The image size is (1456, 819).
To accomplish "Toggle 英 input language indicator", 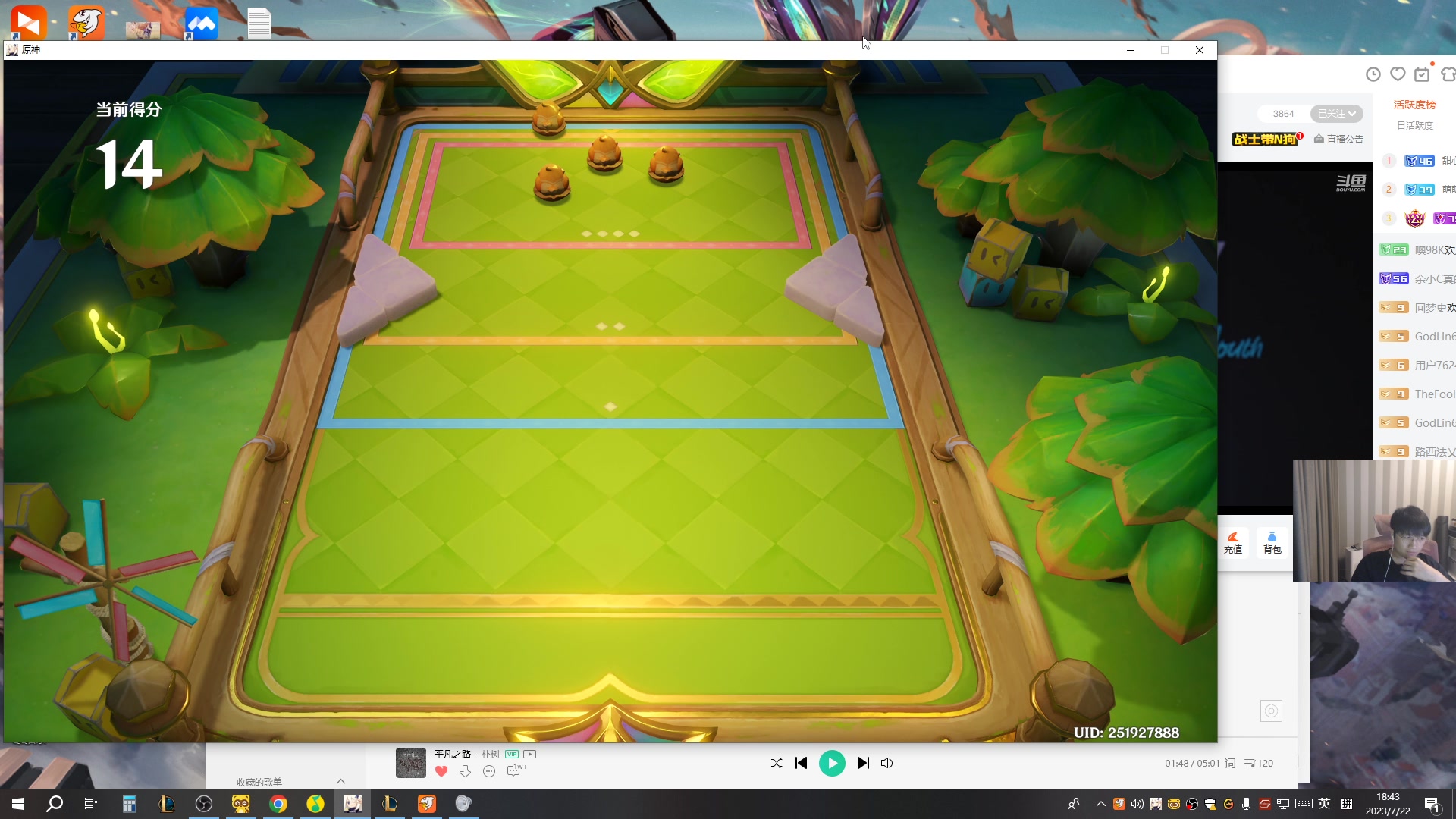I will [x=1324, y=804].
